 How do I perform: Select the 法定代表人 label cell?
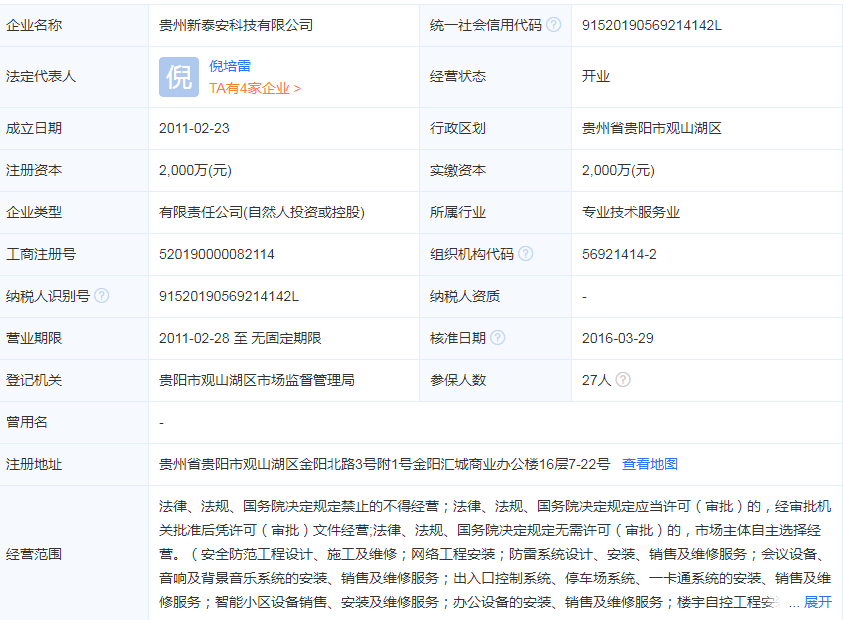74,77
